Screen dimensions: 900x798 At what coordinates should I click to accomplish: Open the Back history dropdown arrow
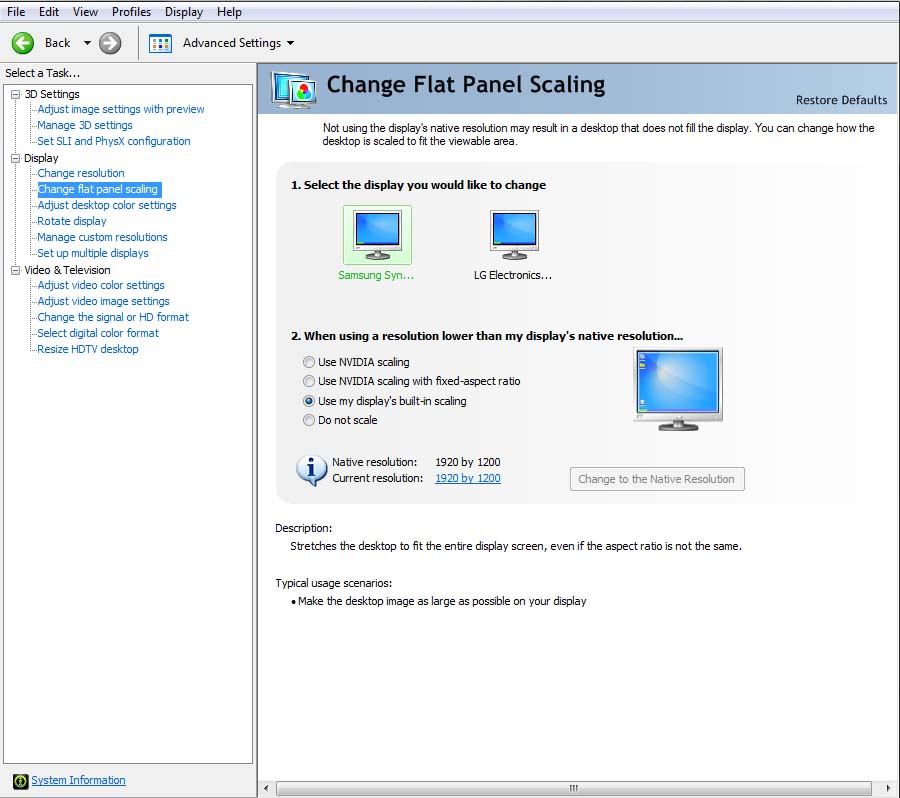(x=87, y=43)
